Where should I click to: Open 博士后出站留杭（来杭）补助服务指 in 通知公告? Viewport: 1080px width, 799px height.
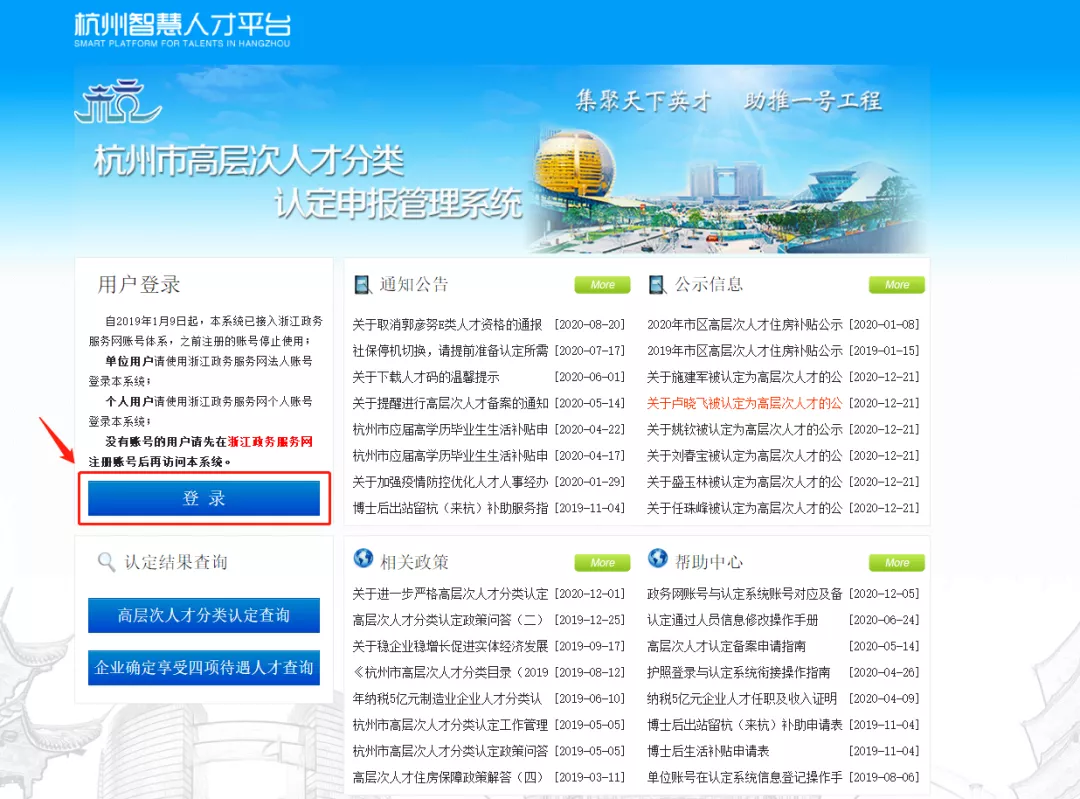click(450, 508)
